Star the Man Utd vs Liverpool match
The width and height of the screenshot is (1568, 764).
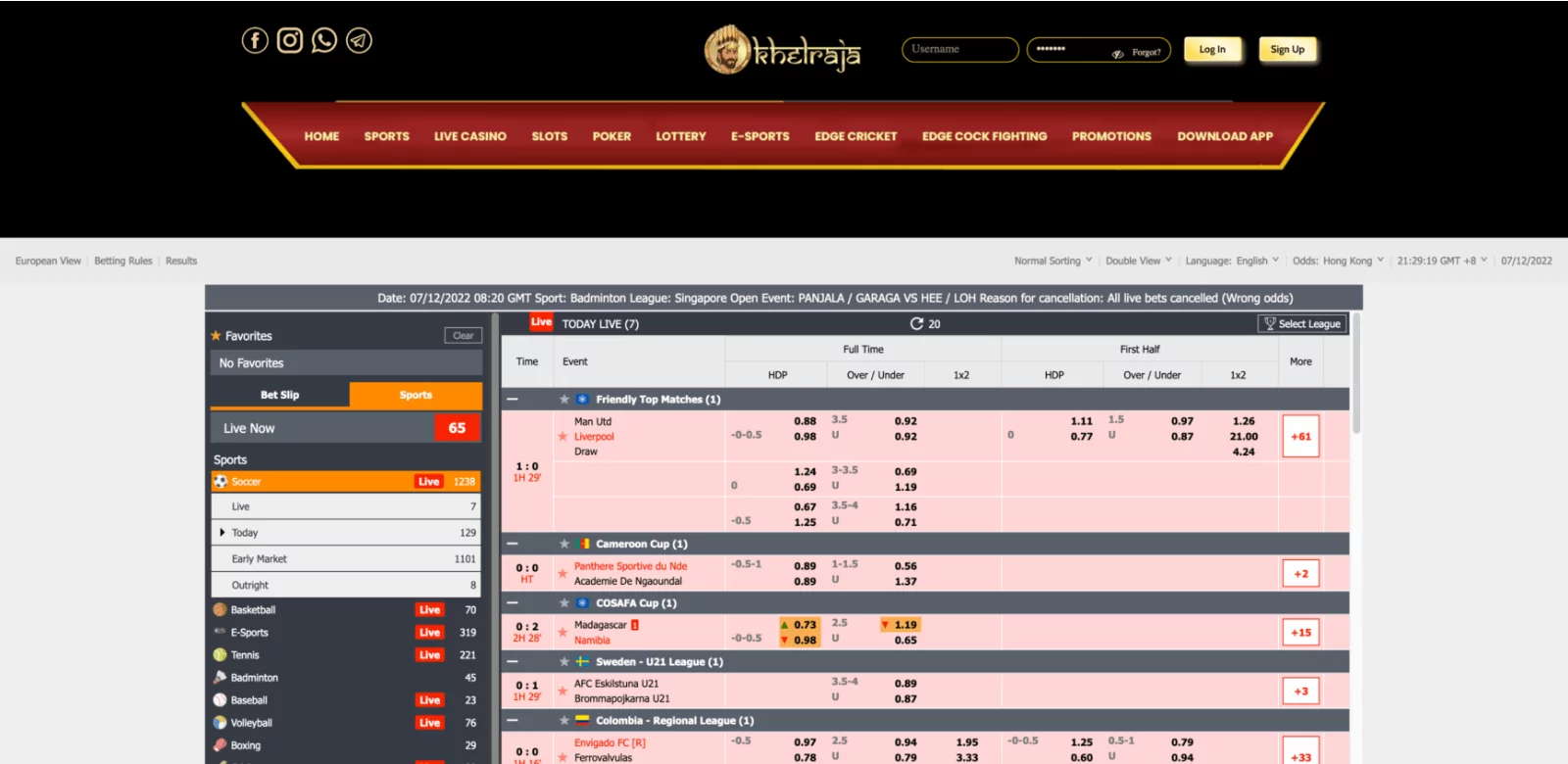pyautogui.click(x=563, y=437)
